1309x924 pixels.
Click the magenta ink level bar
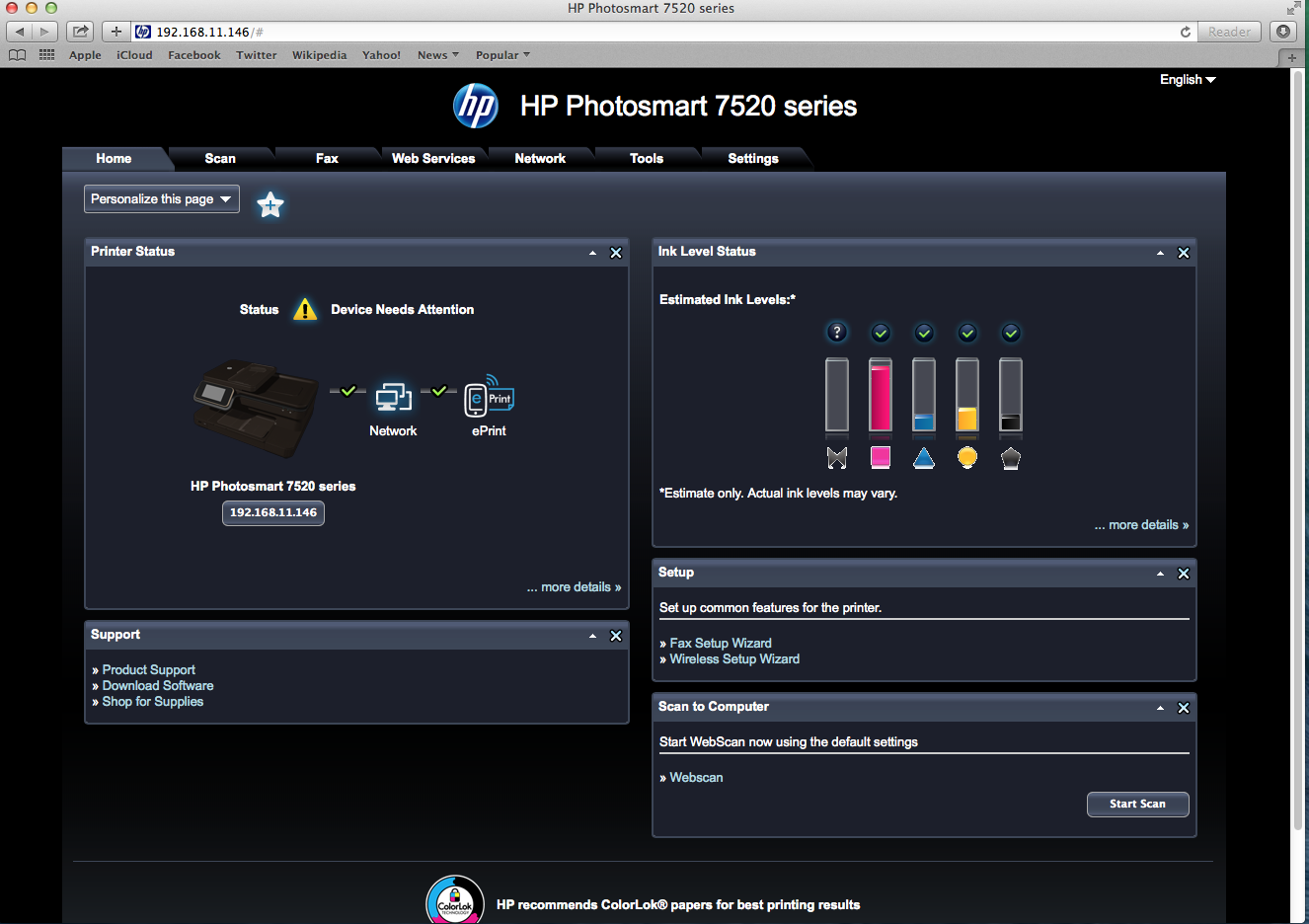click(881, 396)
